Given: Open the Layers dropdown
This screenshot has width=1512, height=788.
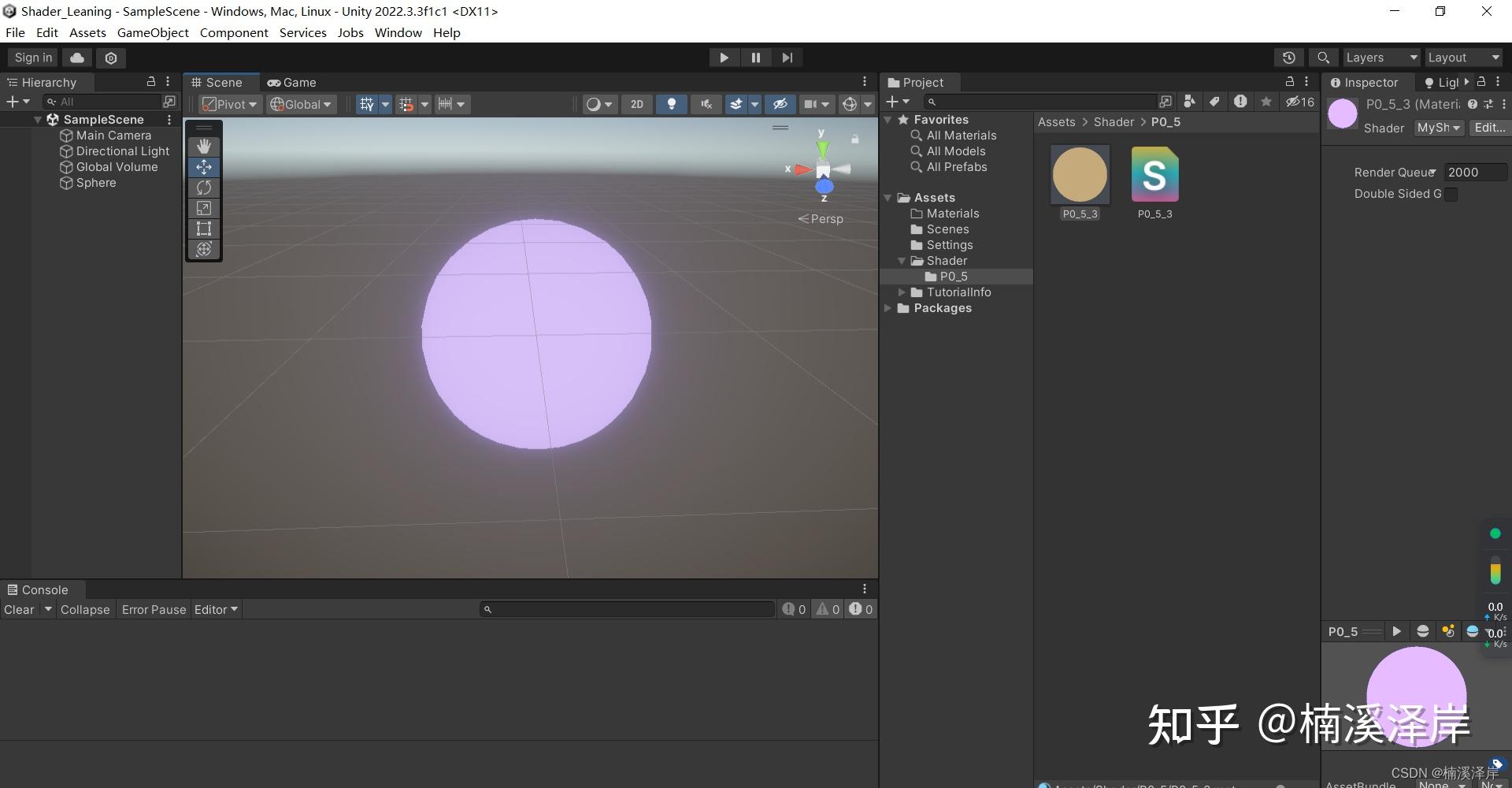Looking at the screenshot, I should (x=1380, y=57).
